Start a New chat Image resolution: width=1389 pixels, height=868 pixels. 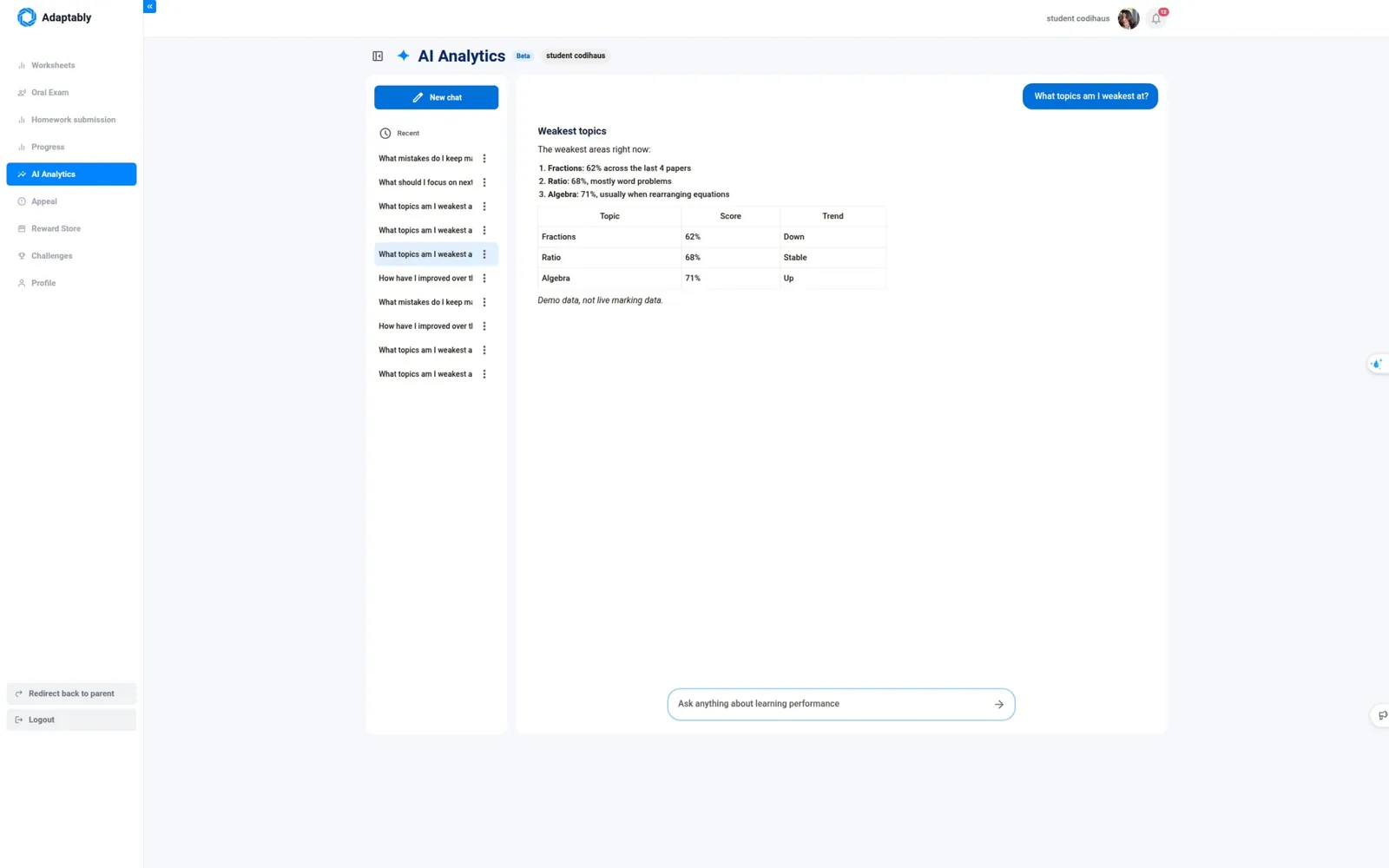tap(436, 97)
